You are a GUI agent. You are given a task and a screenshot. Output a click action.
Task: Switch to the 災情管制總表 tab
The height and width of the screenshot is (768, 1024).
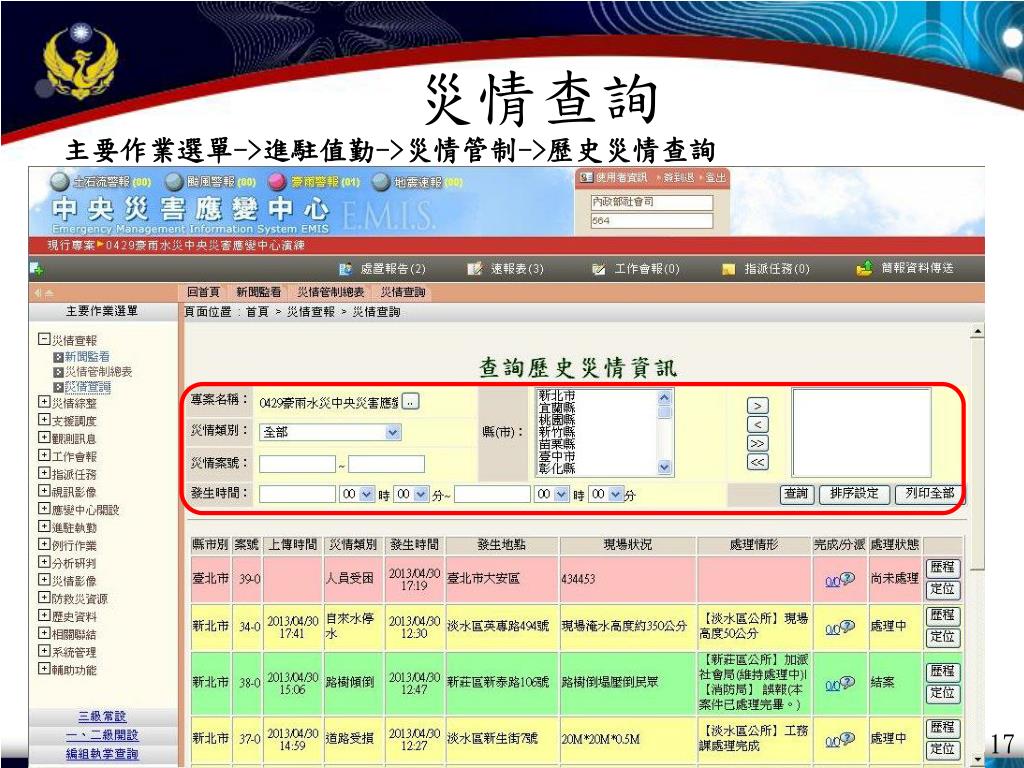(x=330, y=292)
